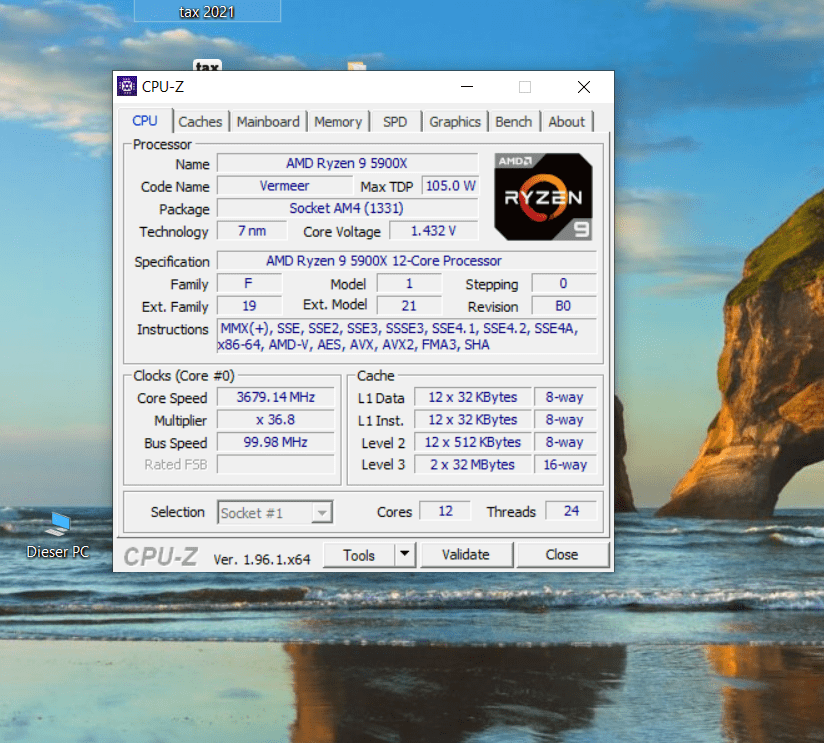Select the SPD tab
The width and height of the screenshot is (824, 743).
pos(395,122)
